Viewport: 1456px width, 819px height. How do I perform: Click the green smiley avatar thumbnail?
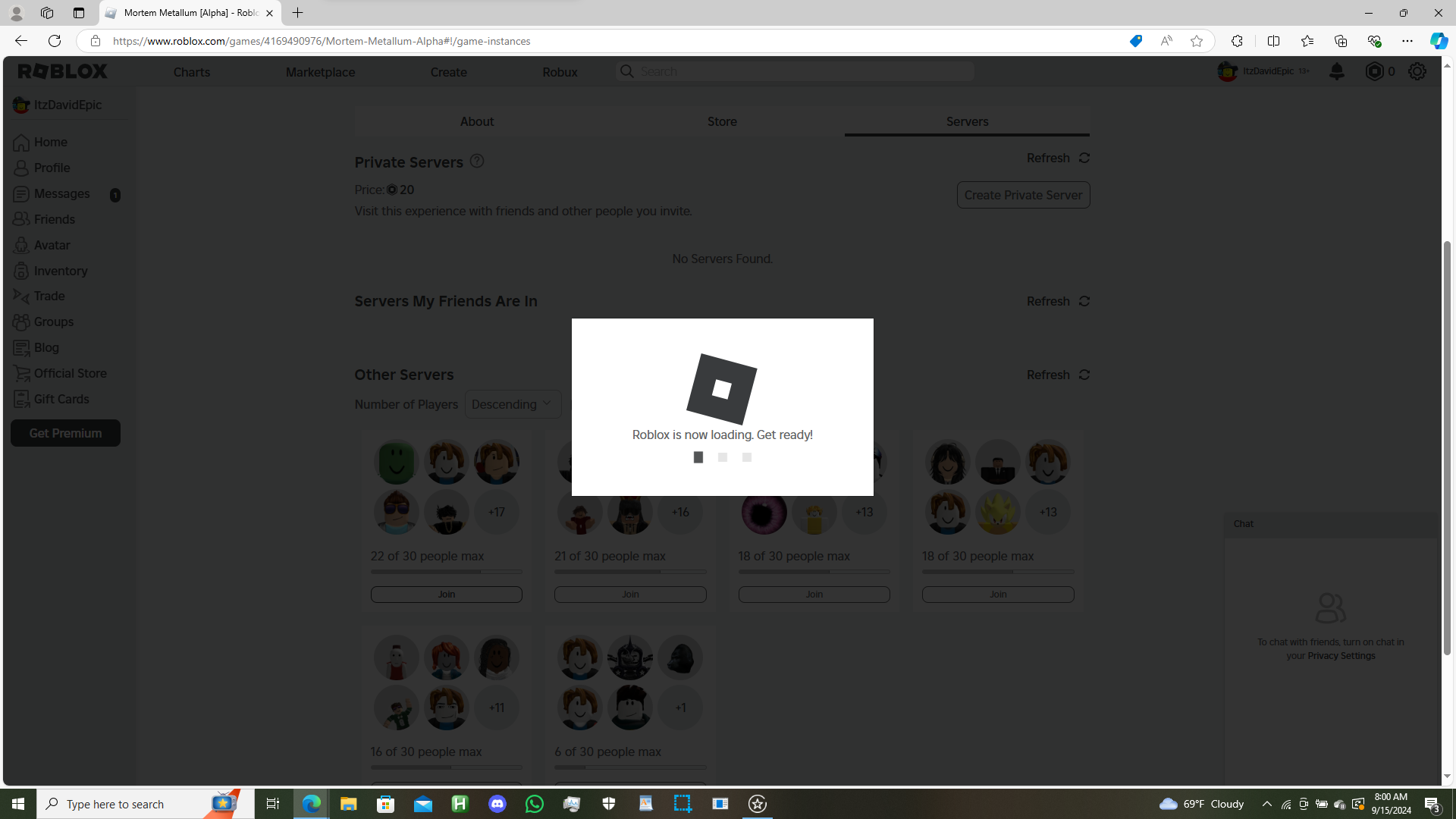pyautogui.click(x=397, y=462)
